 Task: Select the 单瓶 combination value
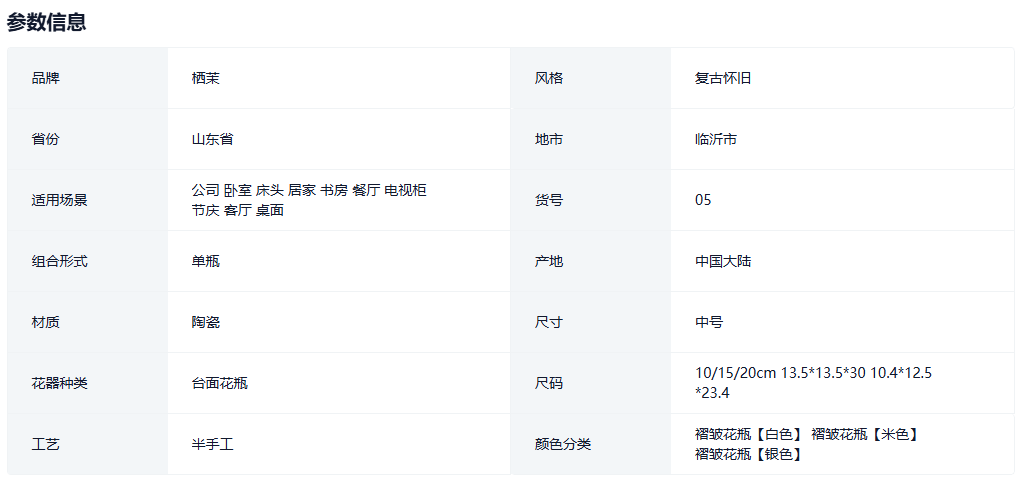(205, 261)
